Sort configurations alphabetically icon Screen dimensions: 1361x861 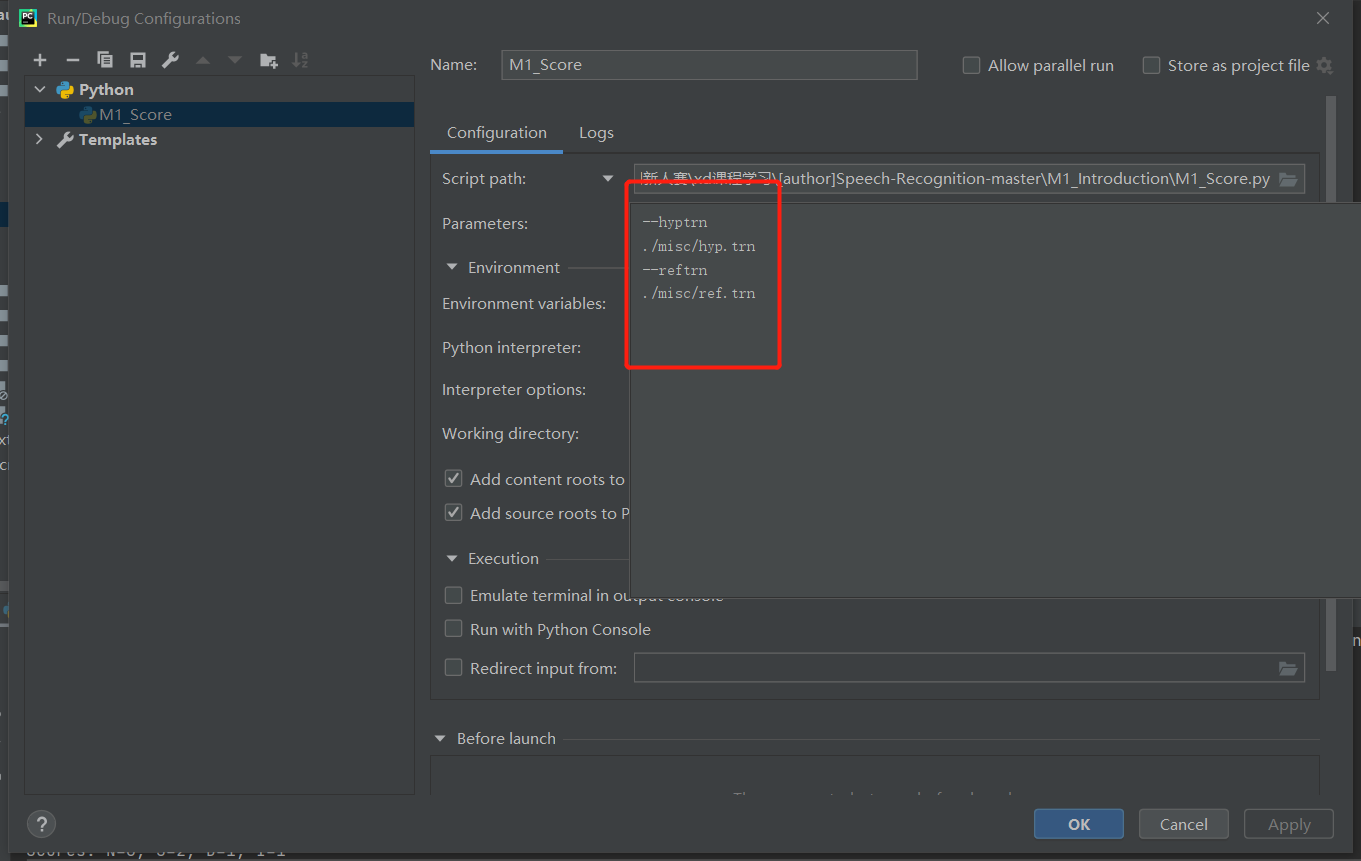click(300, 60)
